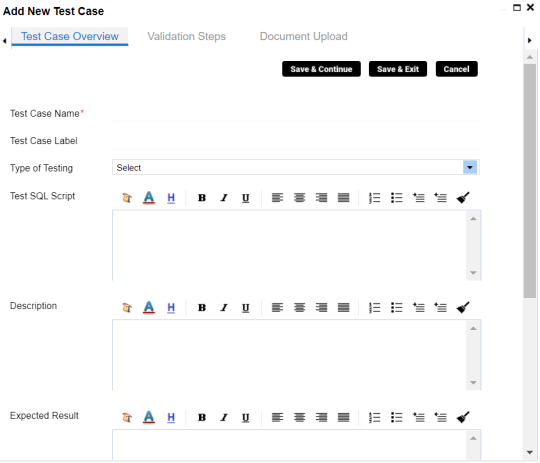Open font color picker for Test SQL Script
The height and width of the screenshot is (463, 540).
[x=149, y=198]
